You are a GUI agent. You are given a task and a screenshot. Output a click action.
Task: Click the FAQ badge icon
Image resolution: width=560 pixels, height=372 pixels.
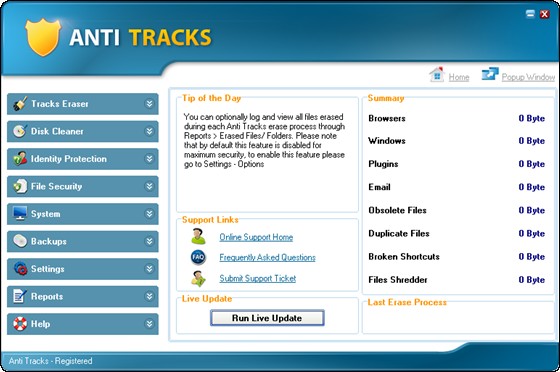(198, 257)
